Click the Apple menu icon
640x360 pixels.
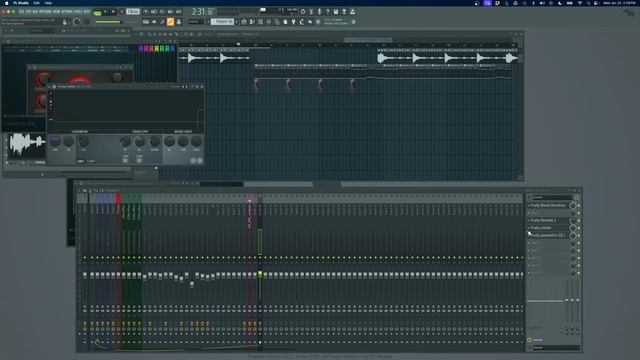click(x=7, y=3)
